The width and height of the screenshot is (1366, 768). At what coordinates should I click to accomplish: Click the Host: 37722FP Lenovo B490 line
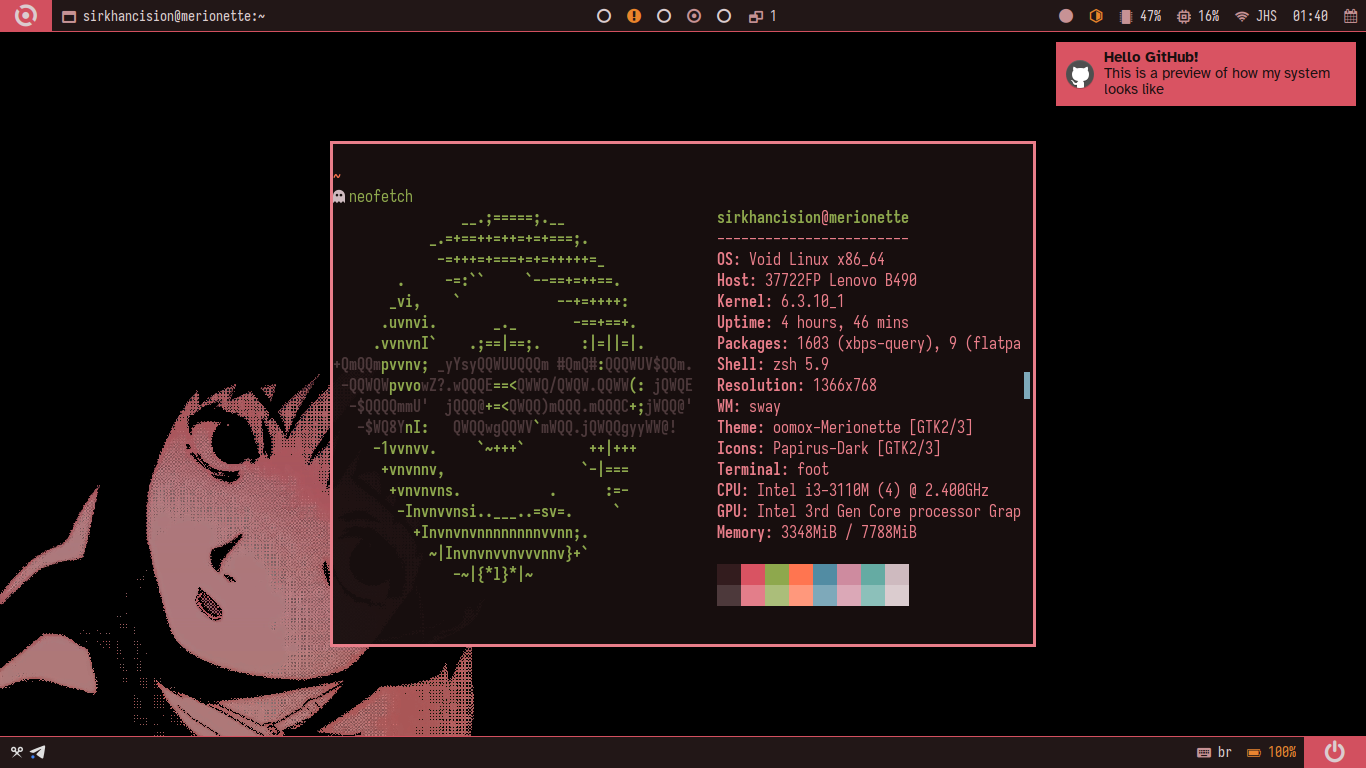tap(817, 281)
